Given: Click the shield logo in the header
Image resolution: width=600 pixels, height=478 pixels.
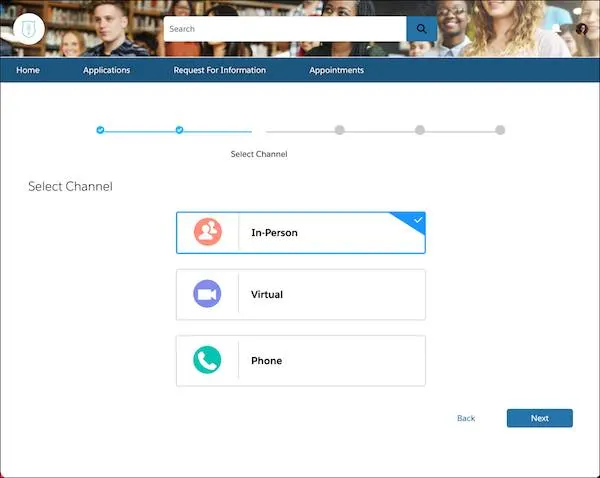Looking at the screenshot, I should (x=29, y=29).
